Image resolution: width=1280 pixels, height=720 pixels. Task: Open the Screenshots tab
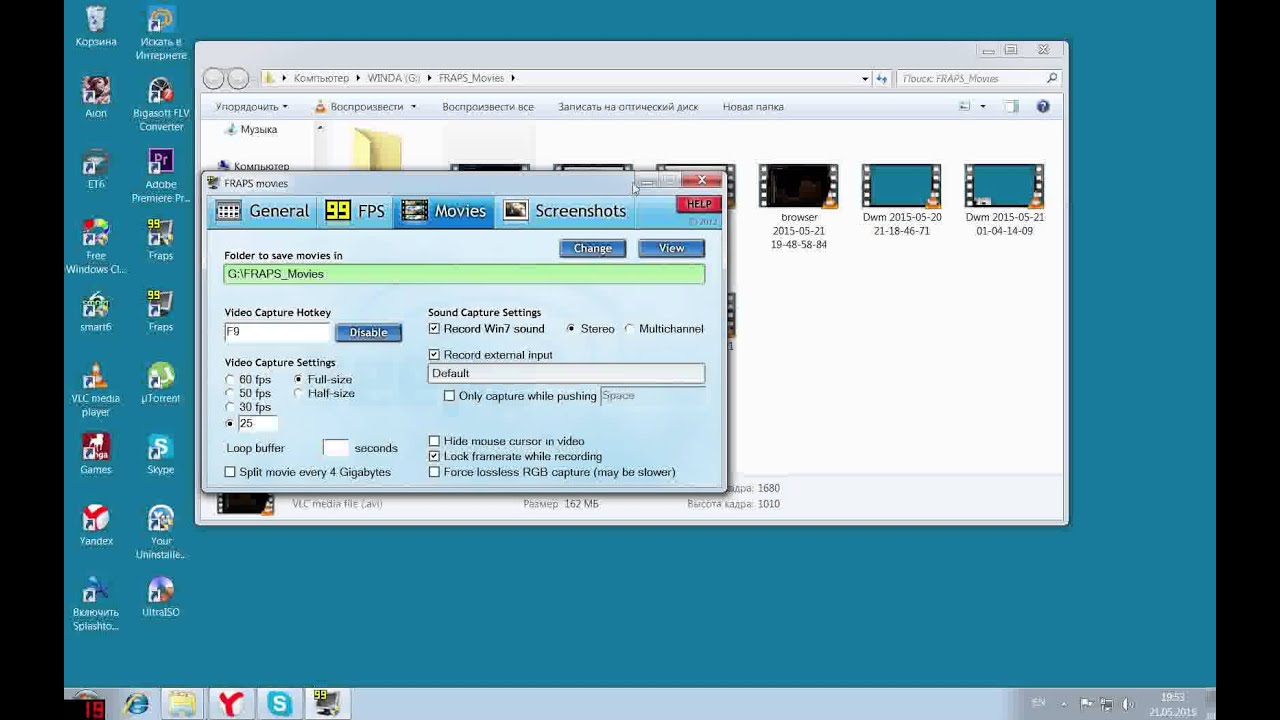pyautogui.click(x=566, y=211)
